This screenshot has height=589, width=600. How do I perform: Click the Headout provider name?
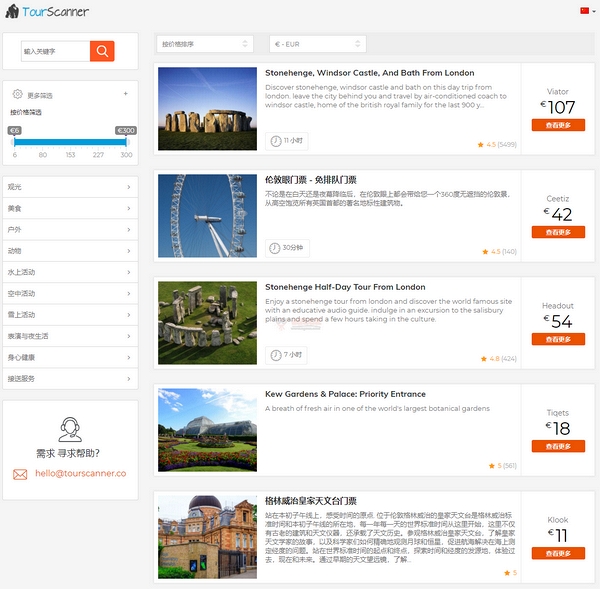(558, 306)
